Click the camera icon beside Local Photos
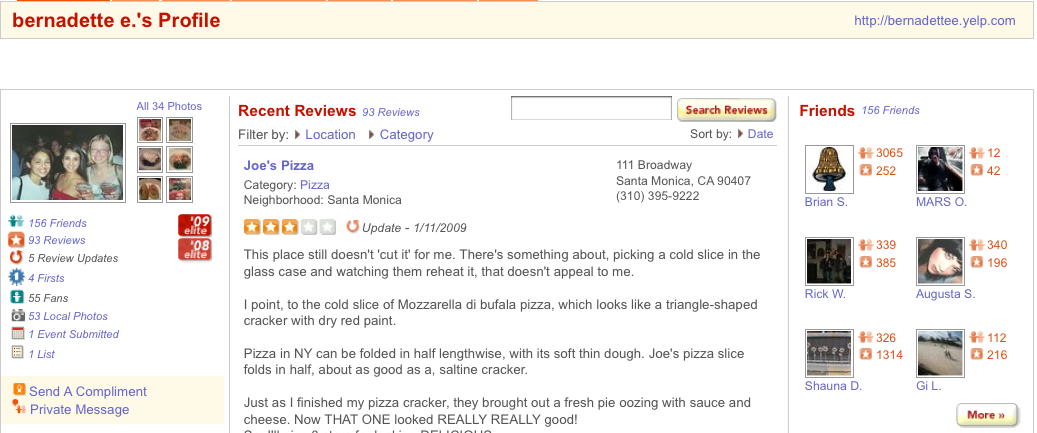 coord(18,315)
